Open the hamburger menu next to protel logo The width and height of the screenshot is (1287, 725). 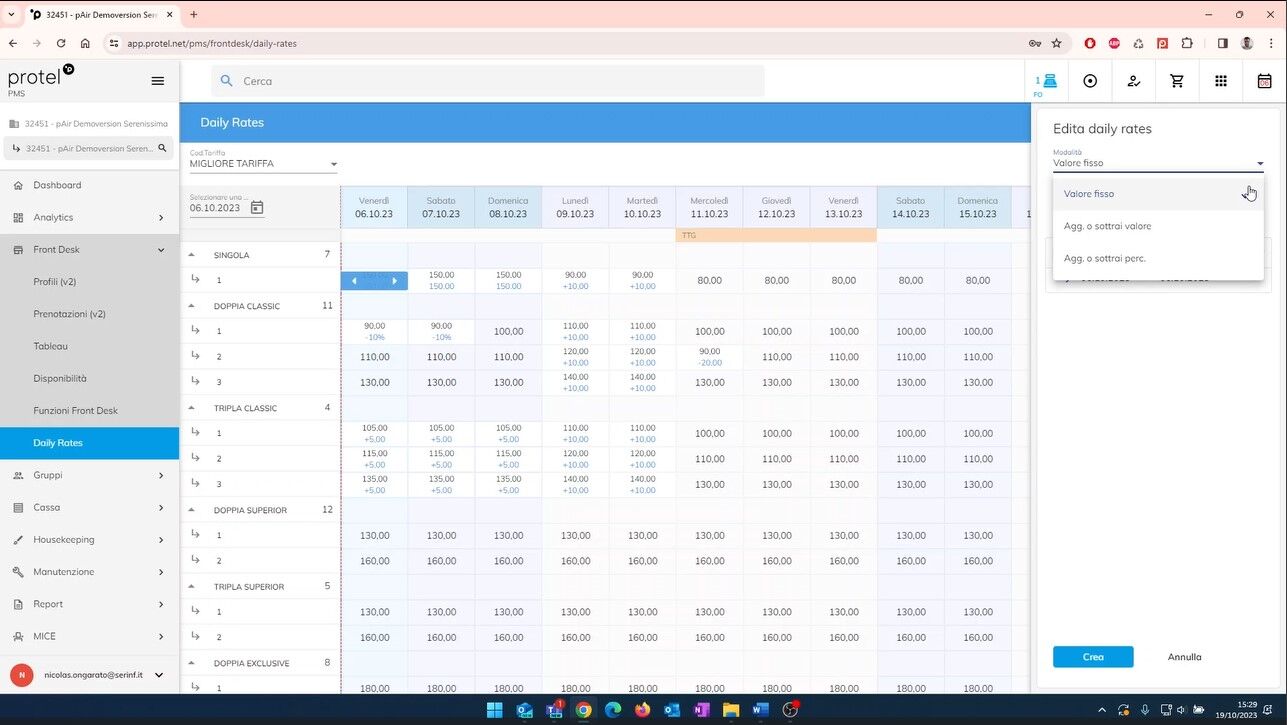click(157, 81)
